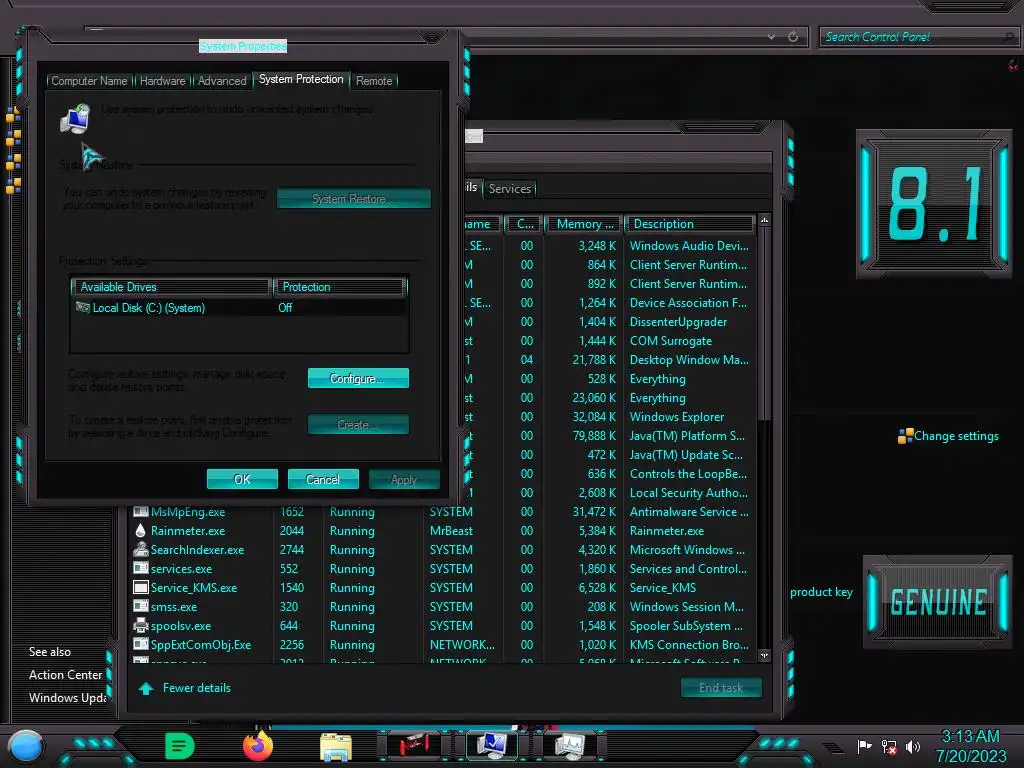1024x768 pixels.
Task: Open Action Center from See also
Action: [65, 675]
